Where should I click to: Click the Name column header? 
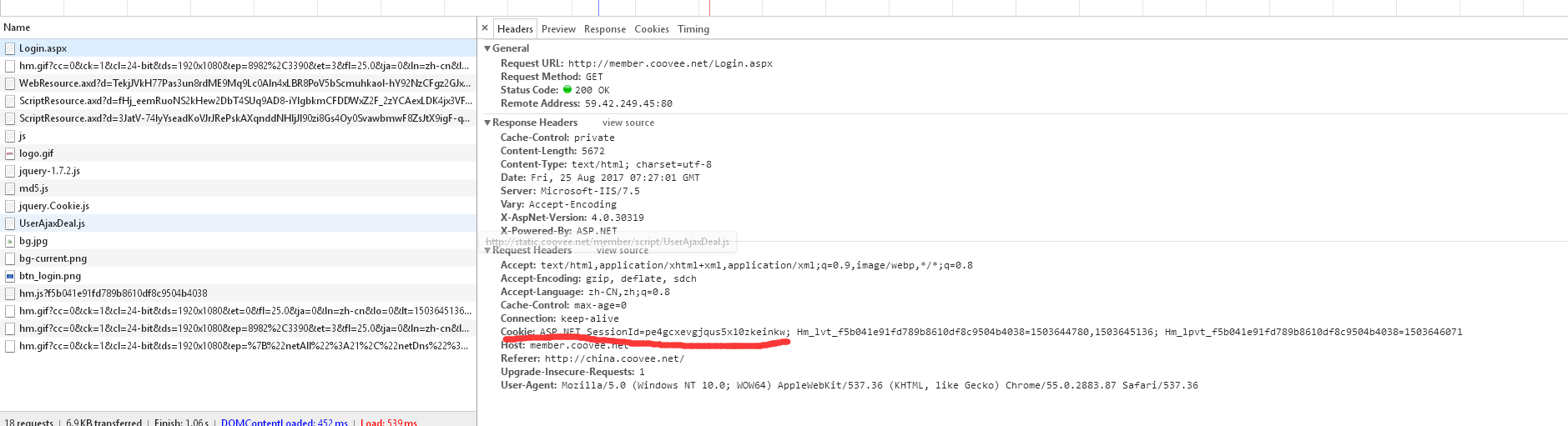pos(17,28)
